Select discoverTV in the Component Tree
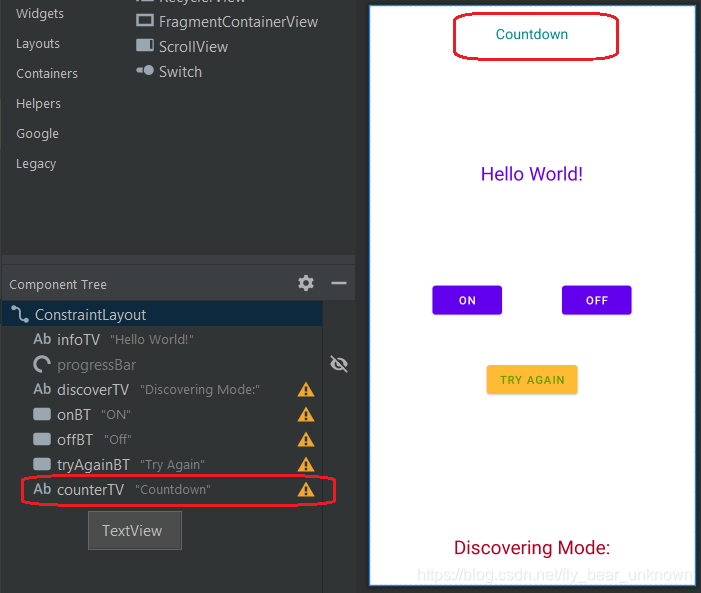This screenshot has height=593, width=701. (x=162, y=390)
